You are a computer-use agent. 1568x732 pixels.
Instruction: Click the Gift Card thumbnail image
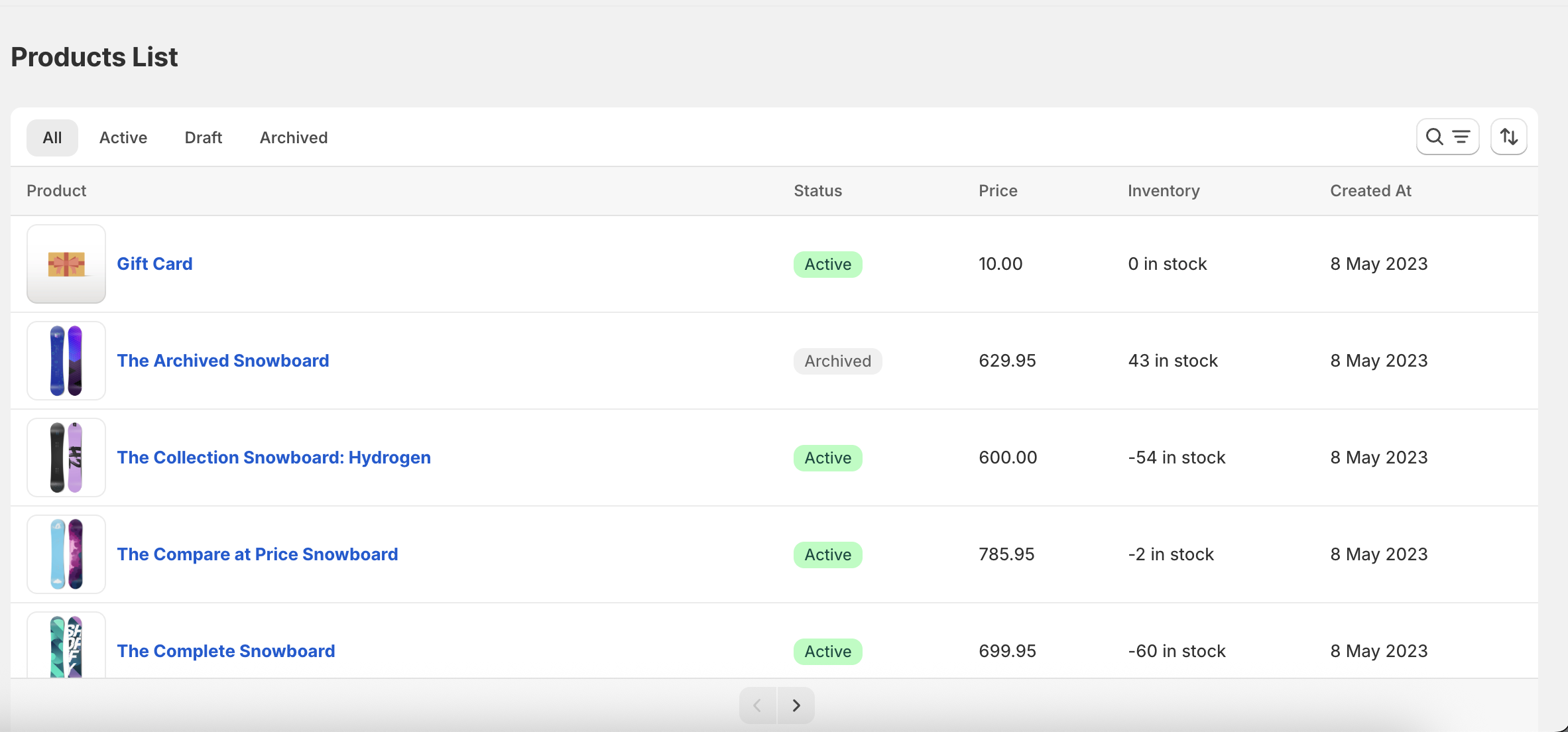click(66, 264)
